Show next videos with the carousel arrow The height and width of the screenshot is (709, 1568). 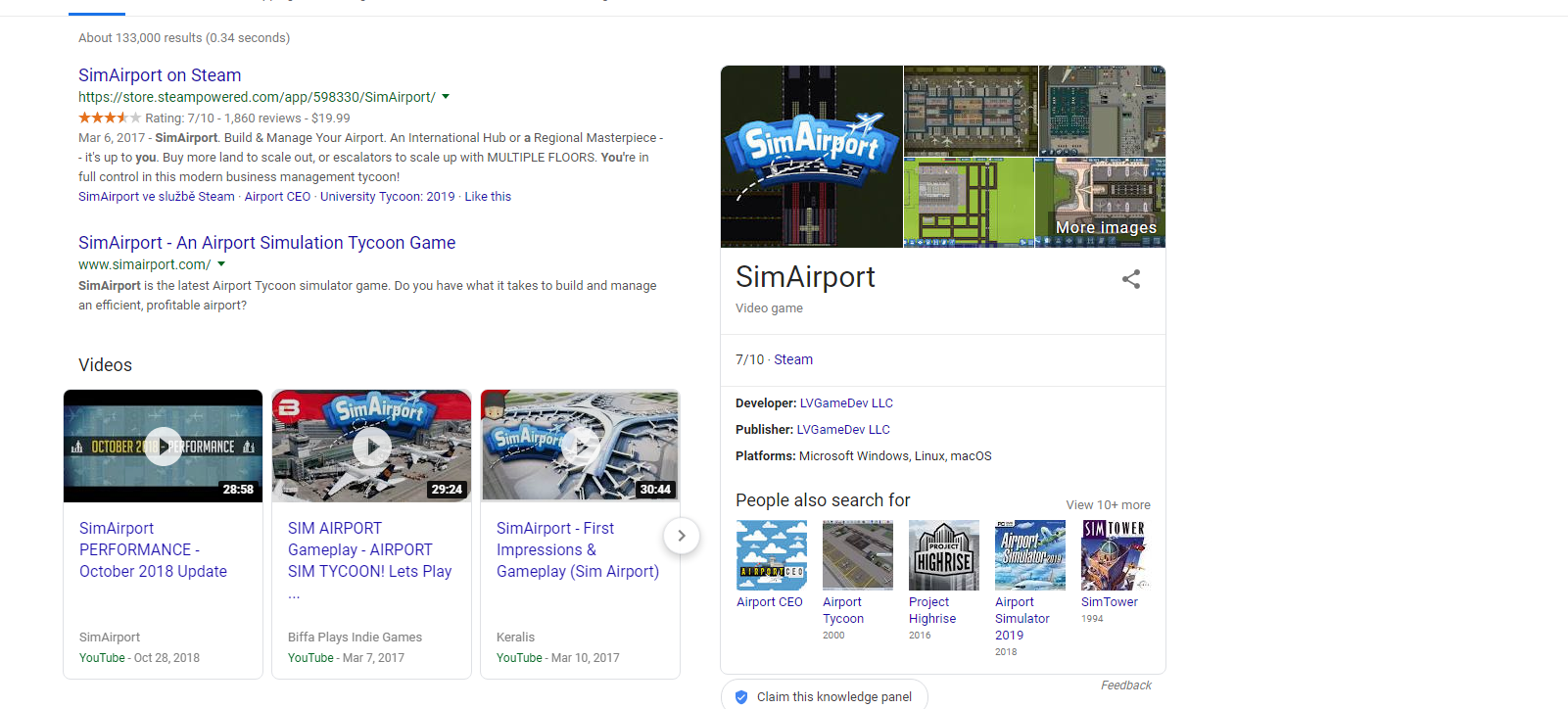[682, 536]
